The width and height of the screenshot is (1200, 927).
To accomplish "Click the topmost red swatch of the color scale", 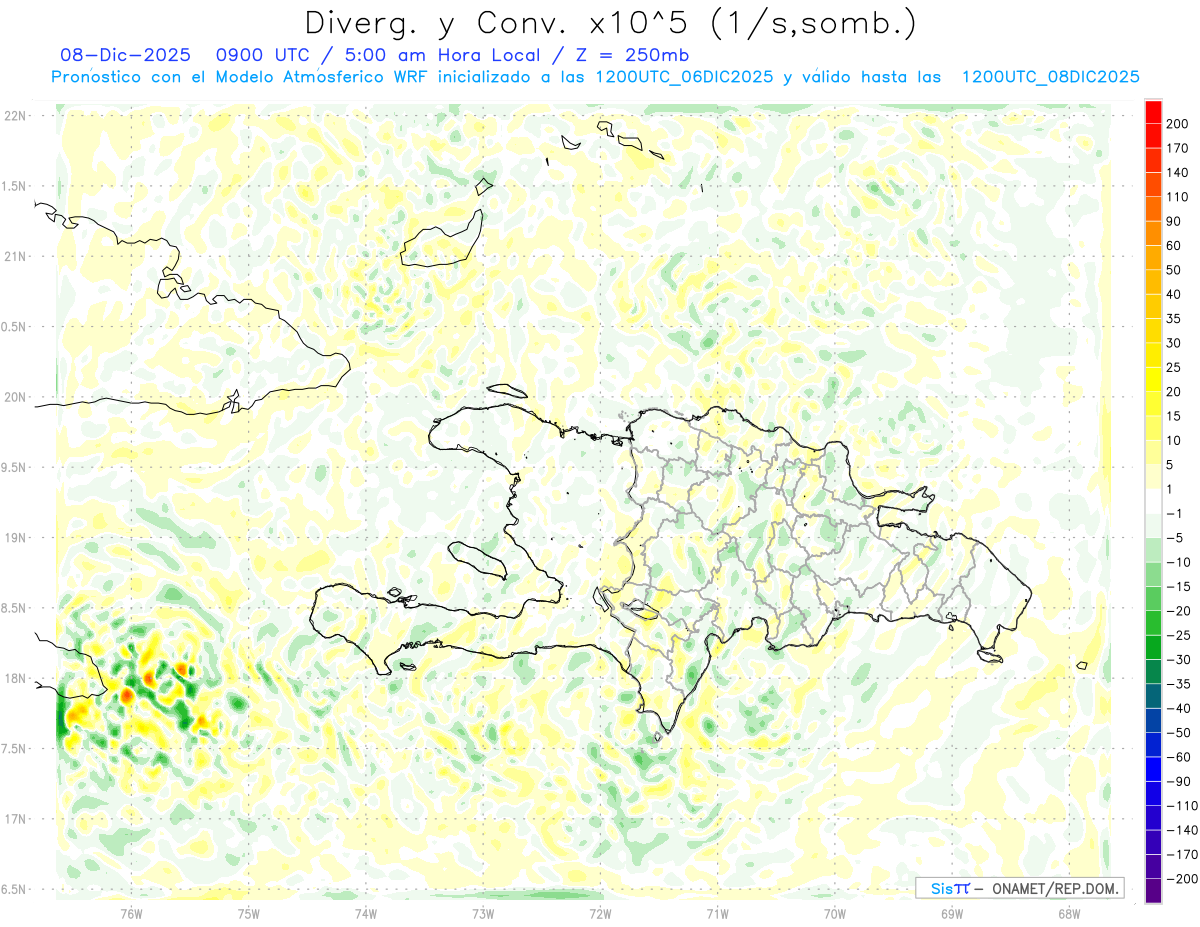I will [x=1153, y=112].
